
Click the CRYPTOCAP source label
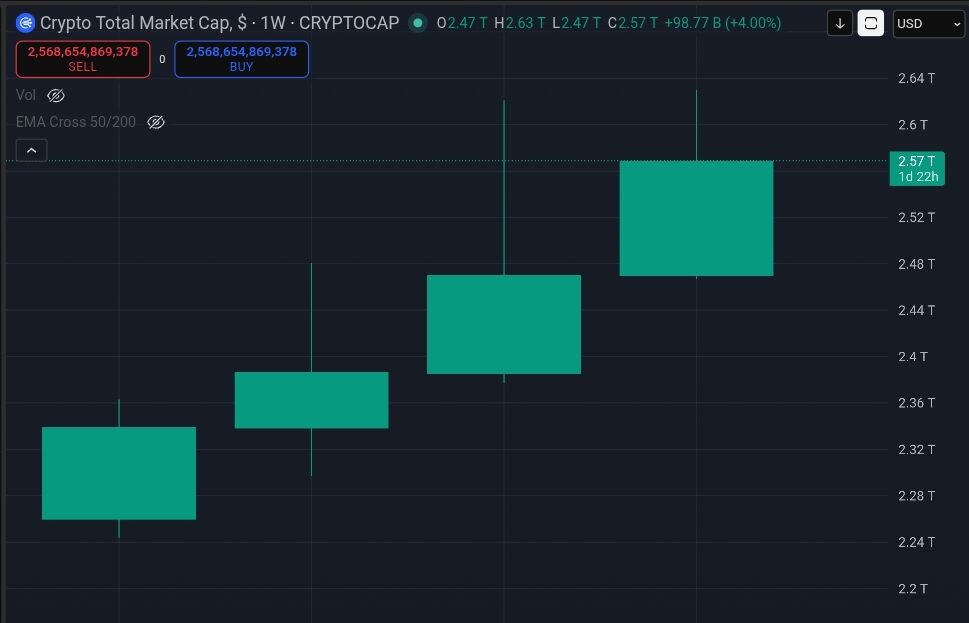(349, 23)
